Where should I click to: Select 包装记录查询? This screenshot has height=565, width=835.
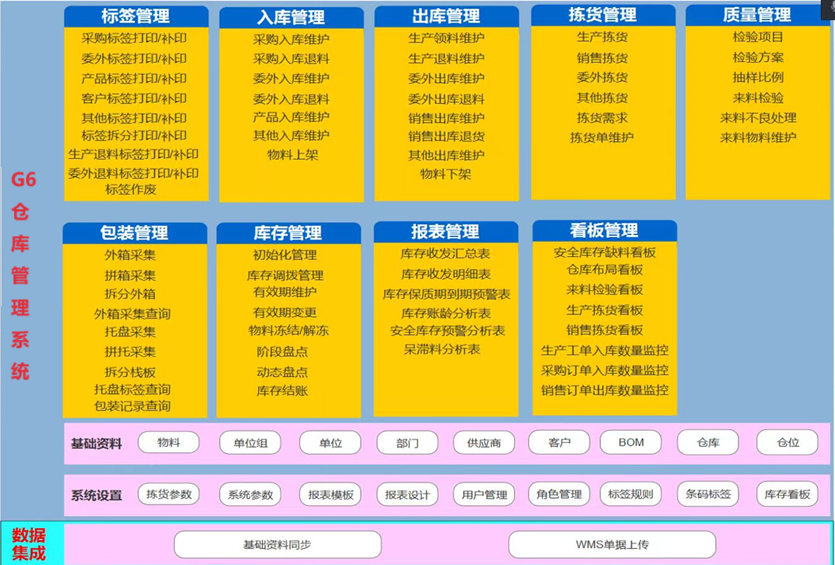point(133,406)
